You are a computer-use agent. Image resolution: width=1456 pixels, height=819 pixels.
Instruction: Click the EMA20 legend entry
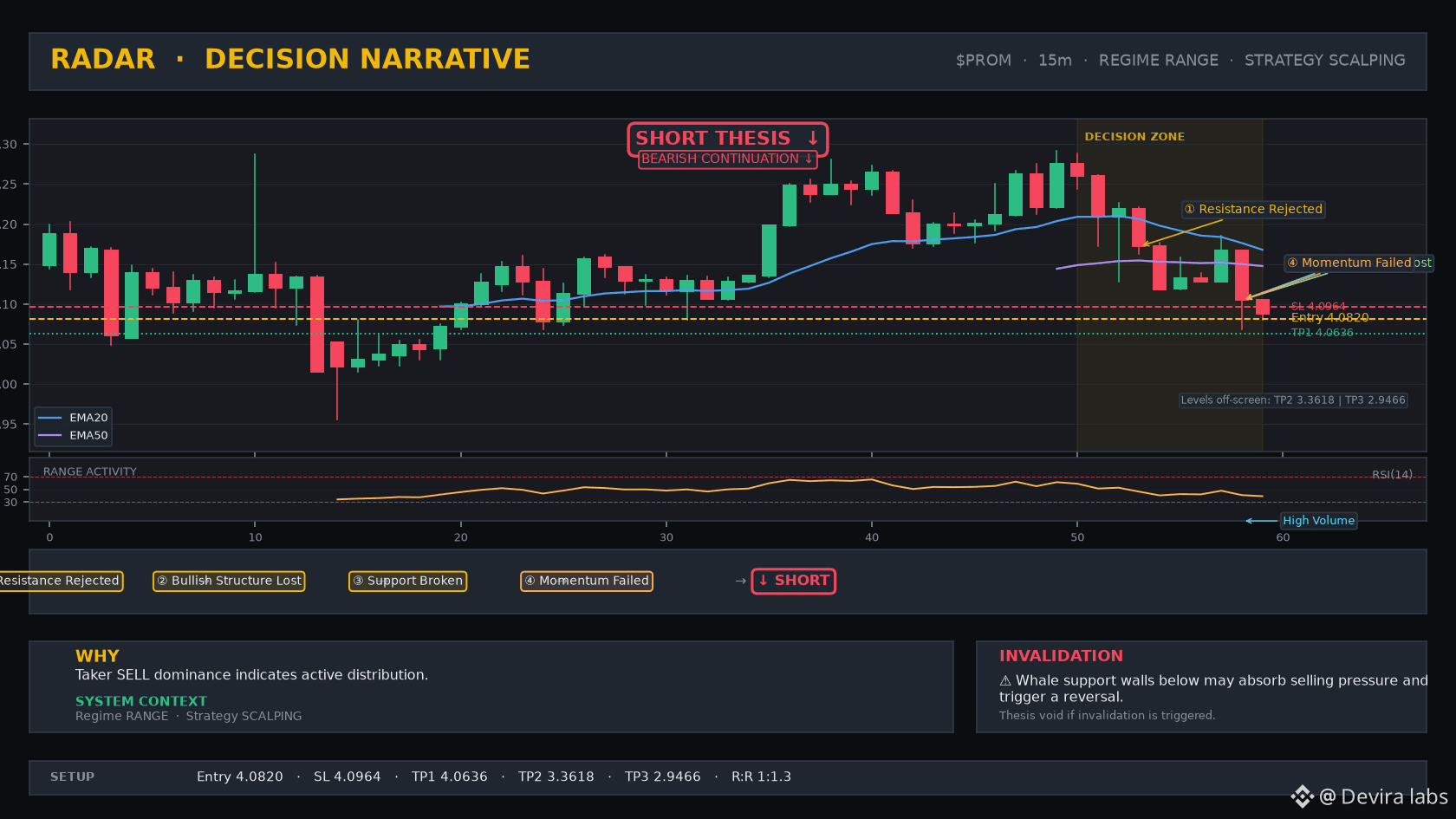pyautogui.click(x=74, y=417)
